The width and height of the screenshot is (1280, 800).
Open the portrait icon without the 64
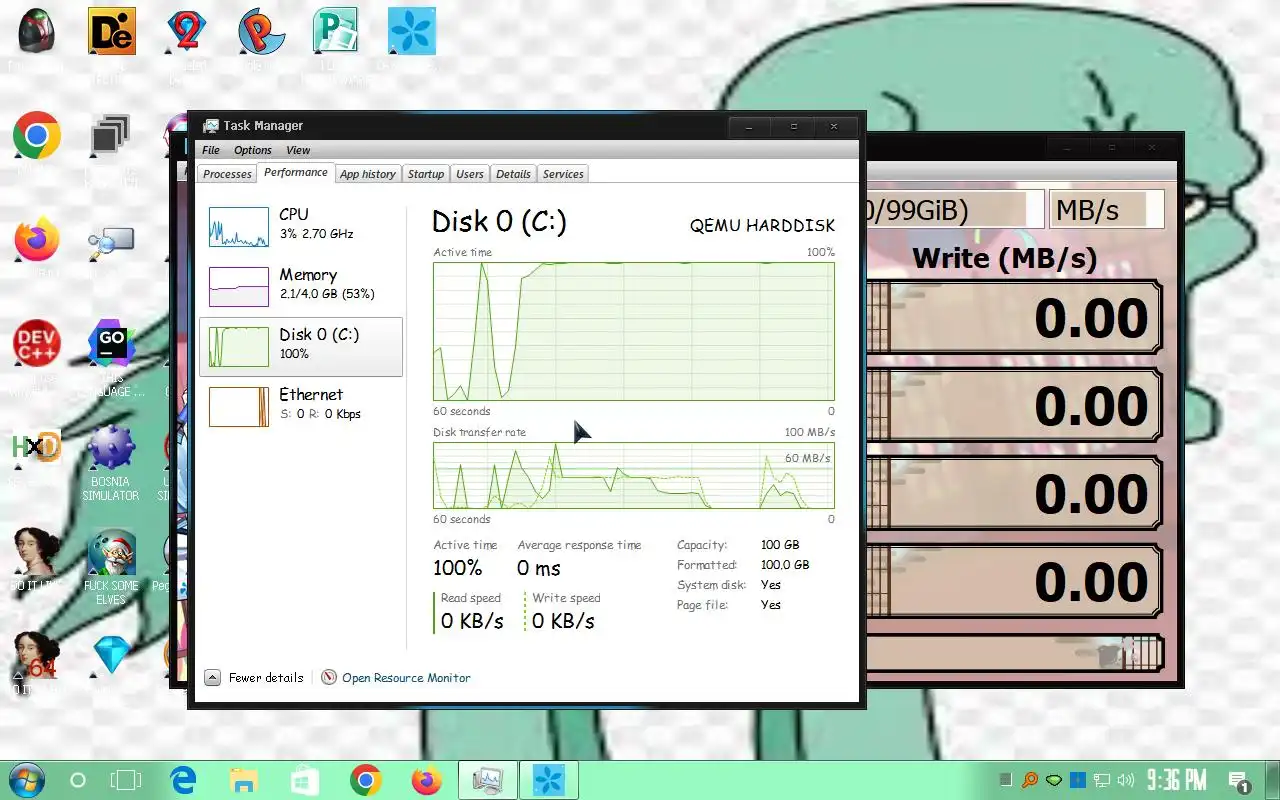point(37,552)
